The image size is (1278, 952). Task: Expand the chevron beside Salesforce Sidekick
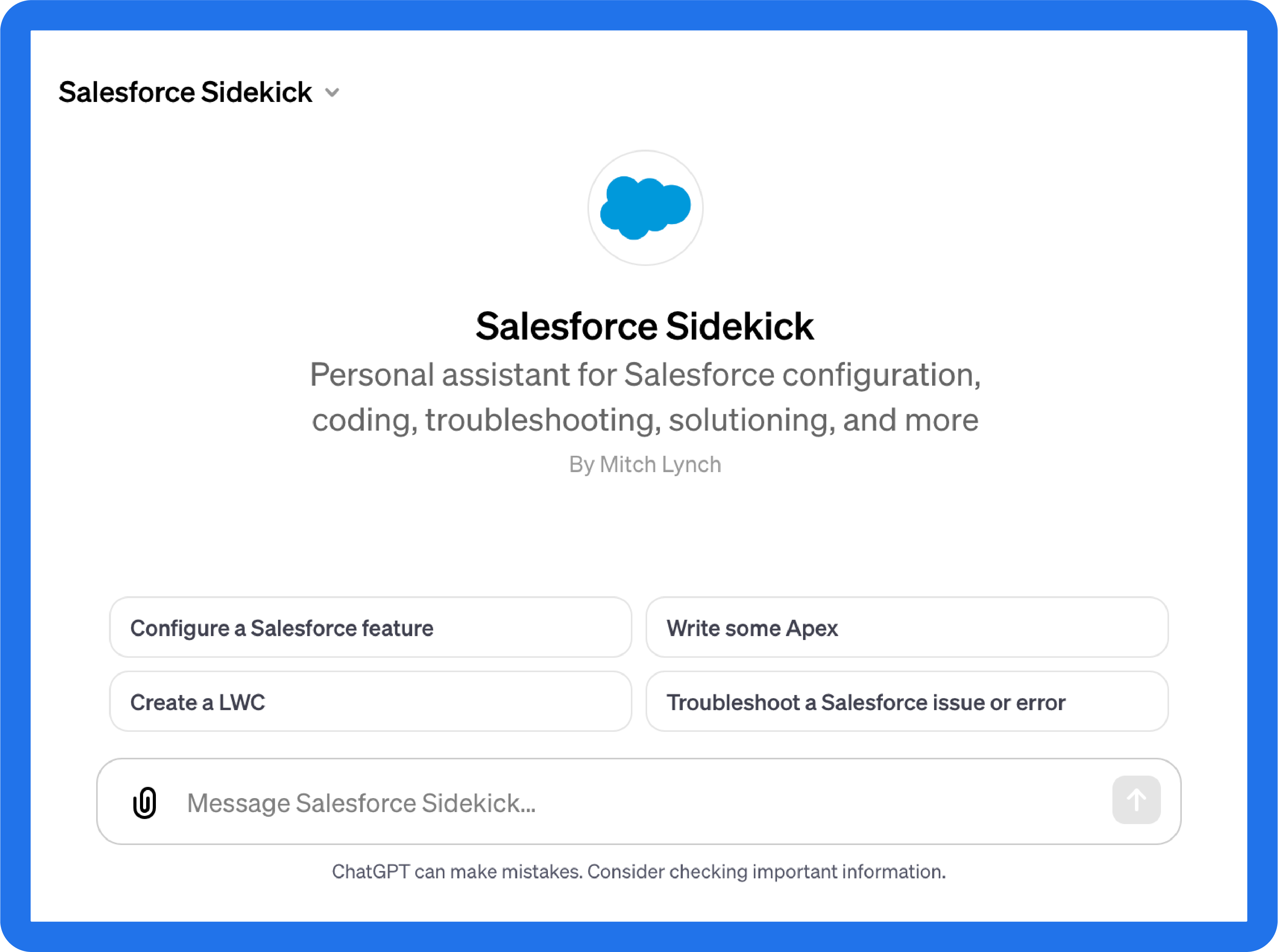pyautogui.click(x=333, y=92)
